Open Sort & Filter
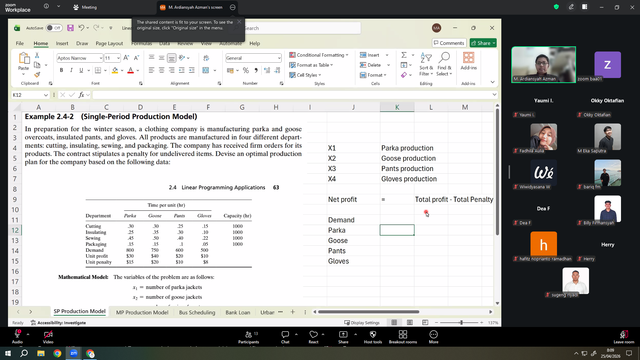640x360 pixels. pyautogui.click(x=426, y=64)
